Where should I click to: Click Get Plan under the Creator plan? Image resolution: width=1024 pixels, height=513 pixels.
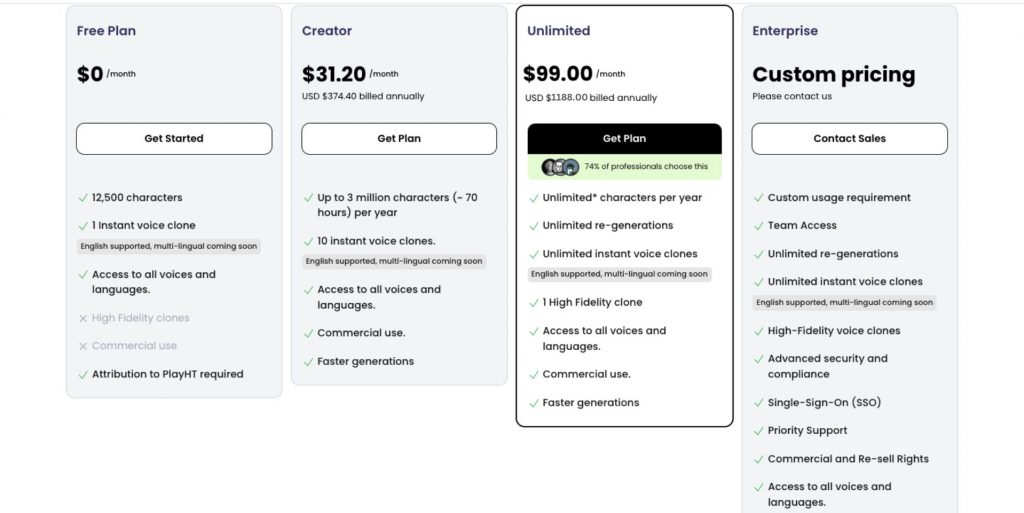[399, 138]
